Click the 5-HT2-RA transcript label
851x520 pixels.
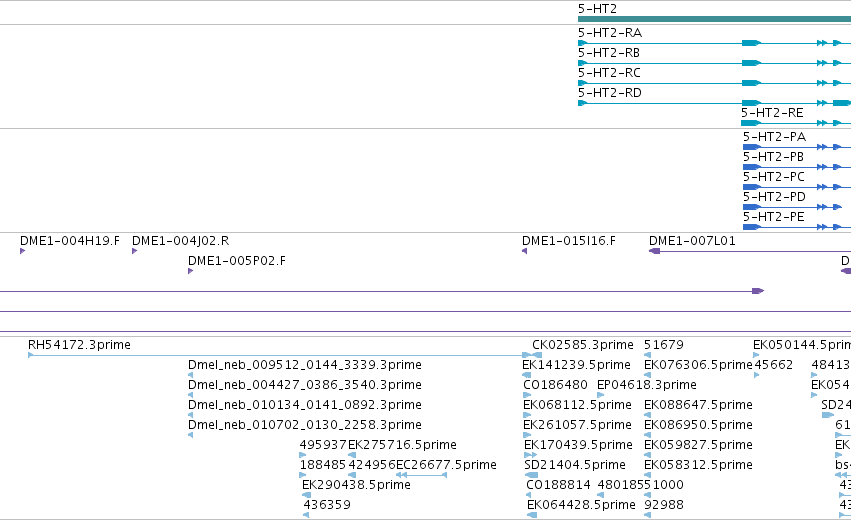click(x=609, y=33)
